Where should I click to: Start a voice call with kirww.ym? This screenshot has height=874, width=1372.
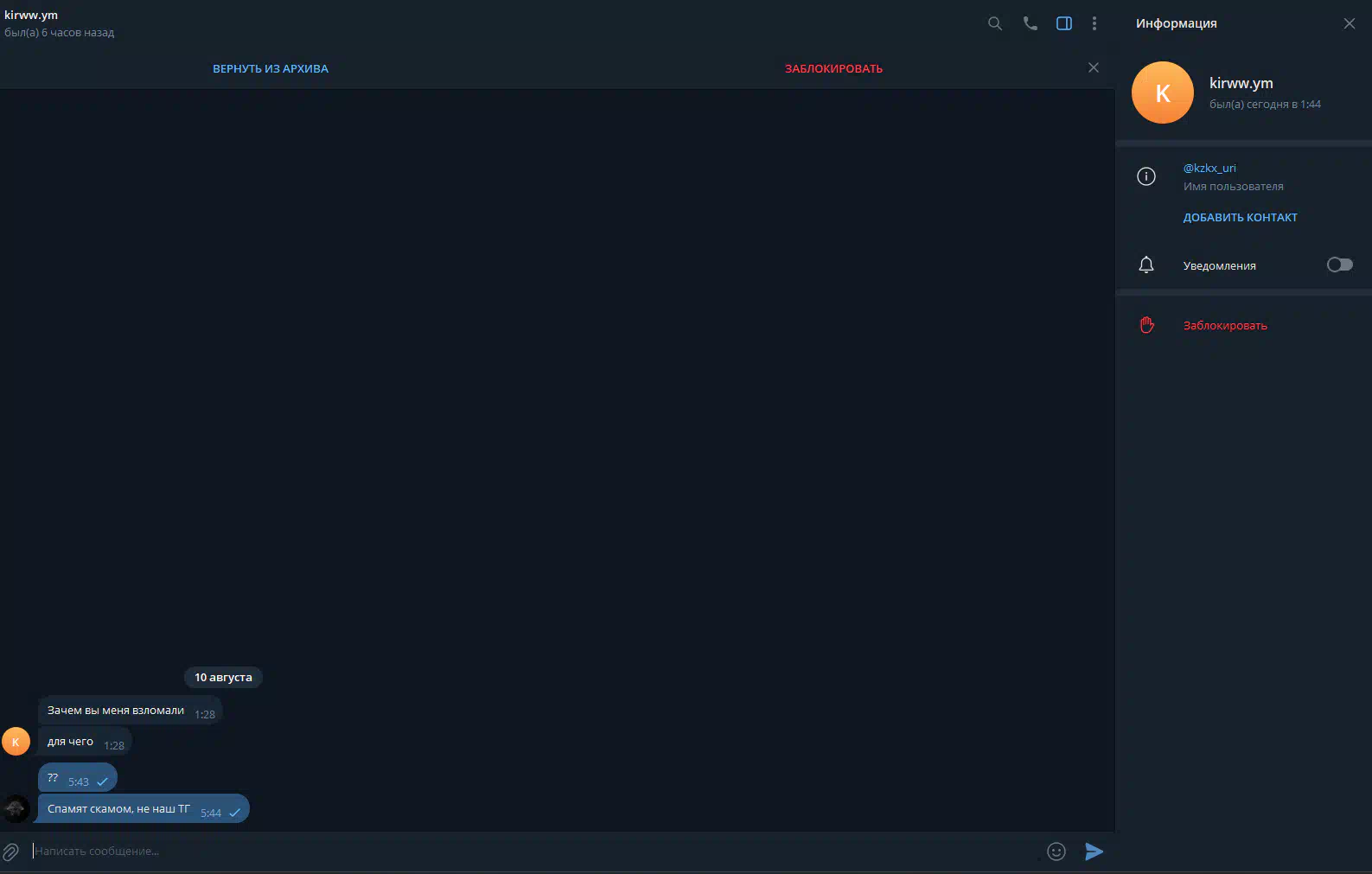click(1030, 24)
